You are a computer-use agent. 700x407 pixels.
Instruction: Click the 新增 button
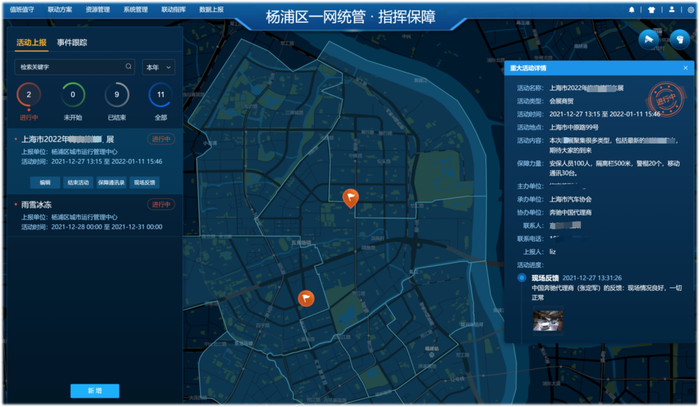(x=95, y=390)
